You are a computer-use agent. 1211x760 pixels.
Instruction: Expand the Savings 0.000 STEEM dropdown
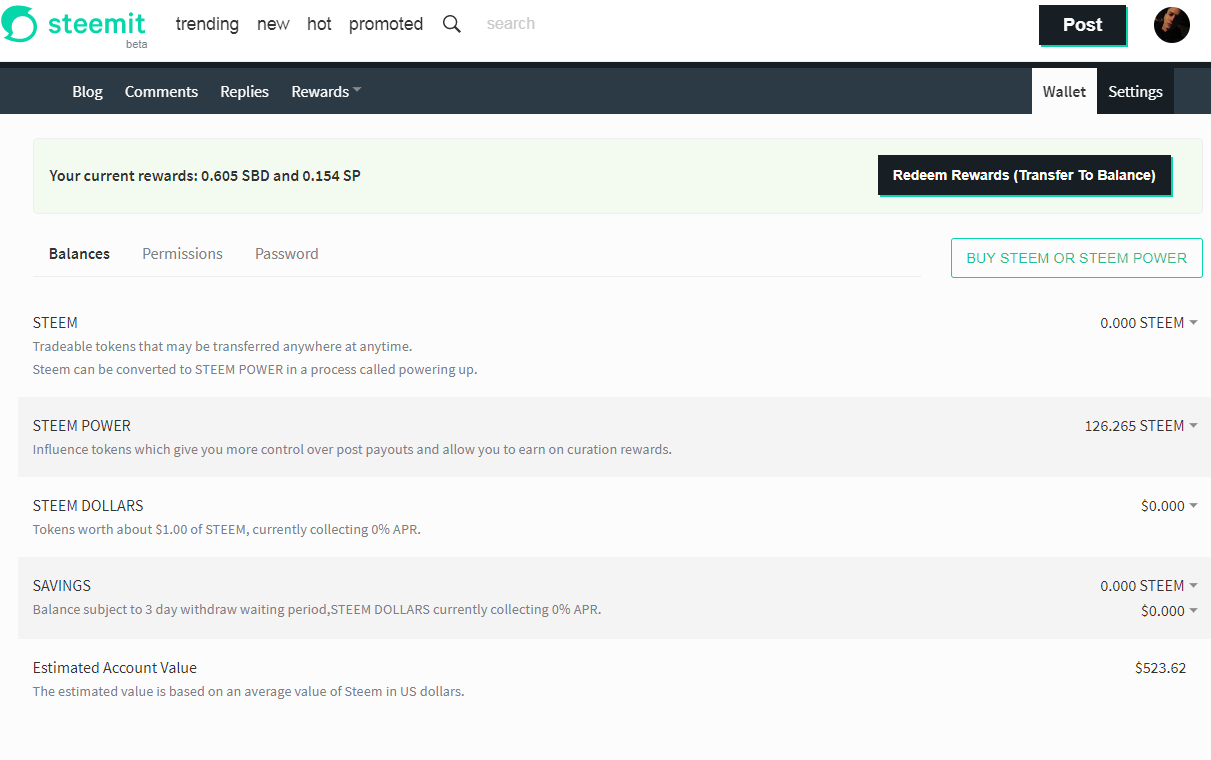tap(1149, 586)
